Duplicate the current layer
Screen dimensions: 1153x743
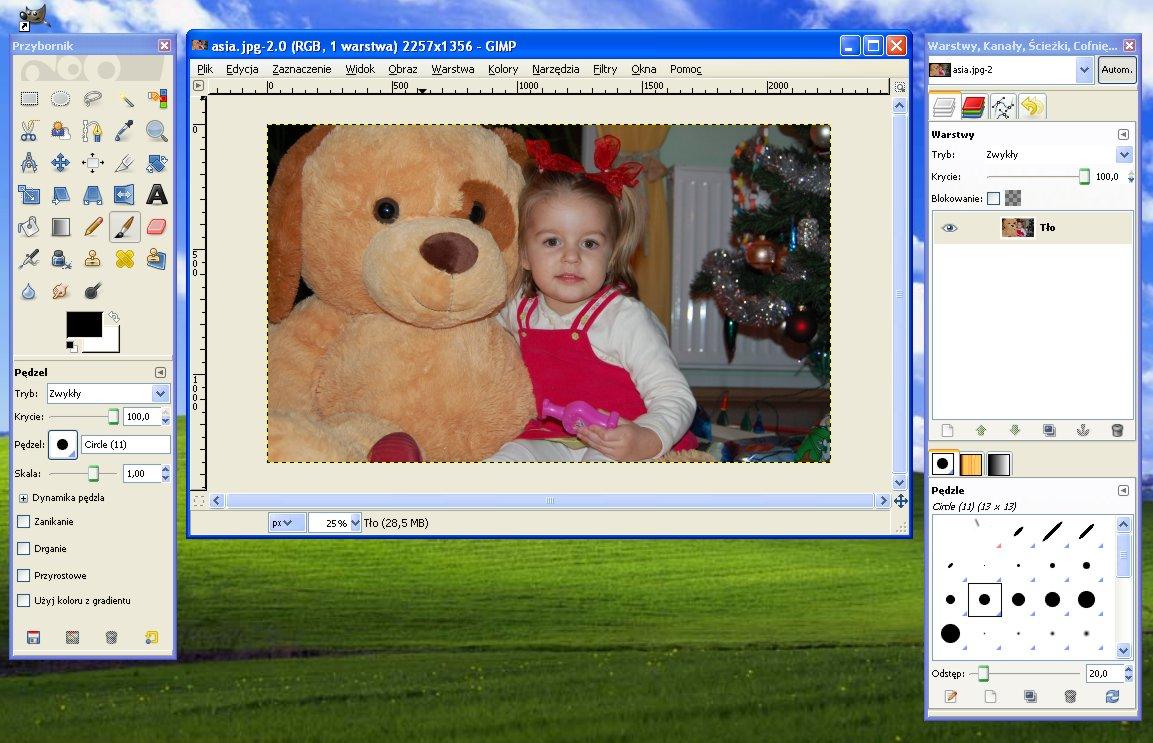1049,430
